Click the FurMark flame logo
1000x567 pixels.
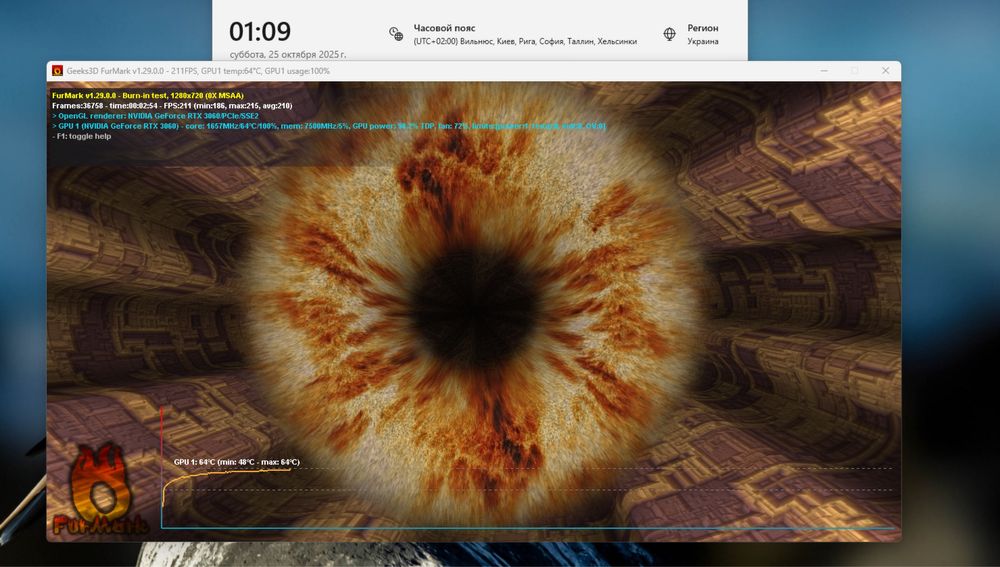click(99, 490)
